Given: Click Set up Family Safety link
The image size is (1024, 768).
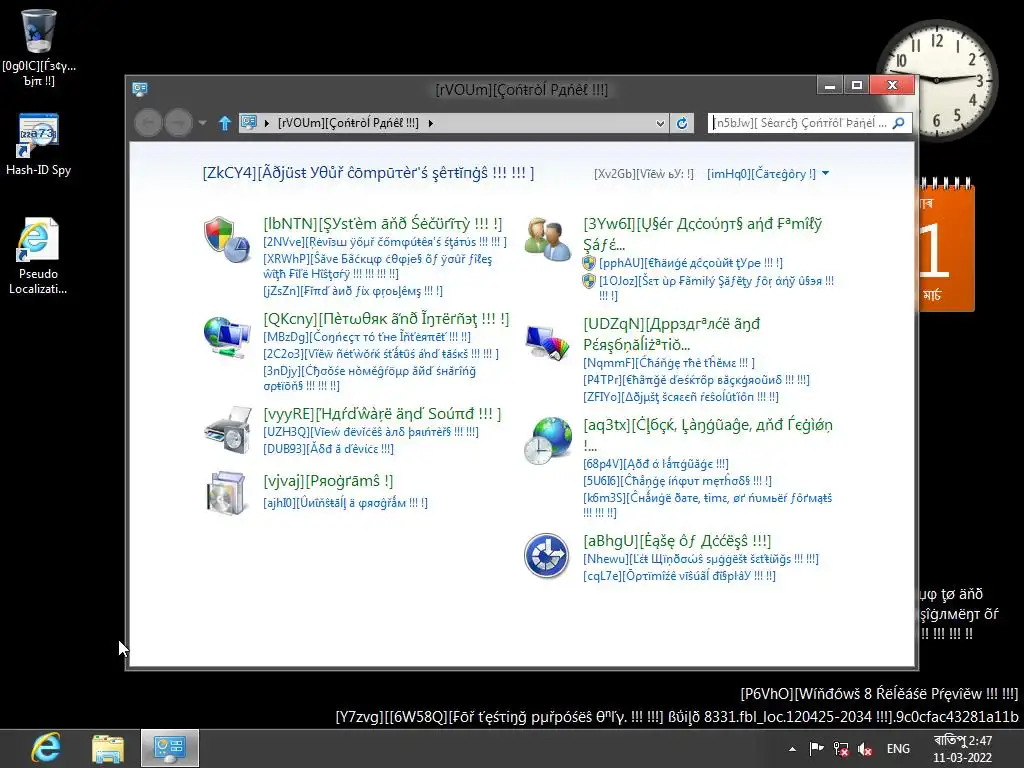Looking at the screenshot, I should point(716,287).
